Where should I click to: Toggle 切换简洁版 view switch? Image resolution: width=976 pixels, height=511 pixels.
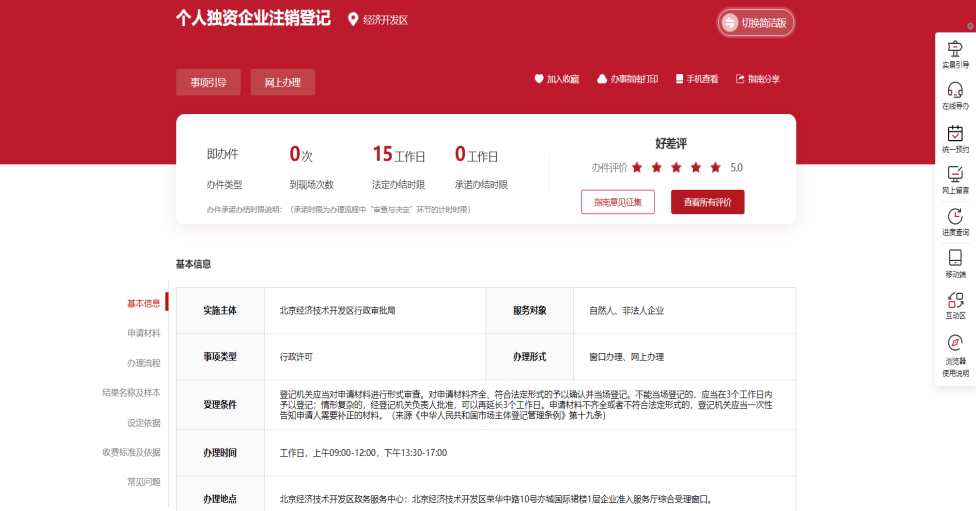[756, 23]
